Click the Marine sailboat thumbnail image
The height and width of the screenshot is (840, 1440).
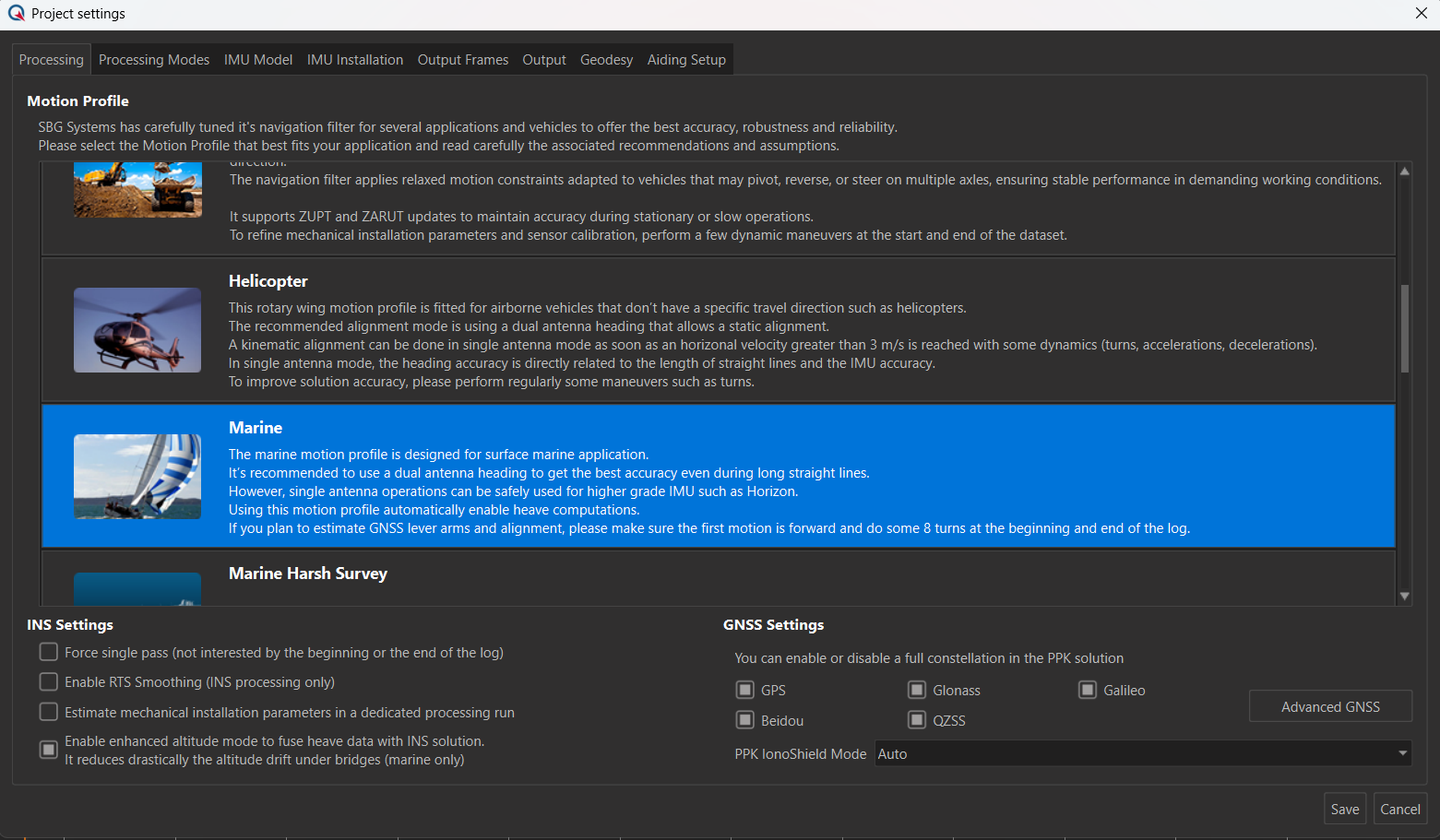[x=137, y=477]
